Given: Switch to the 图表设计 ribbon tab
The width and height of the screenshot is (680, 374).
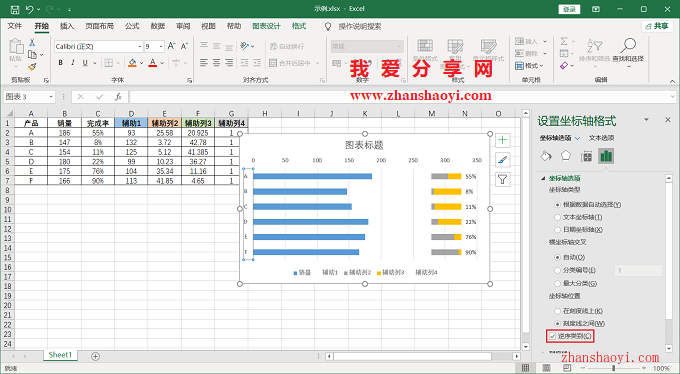Looking at the screenshot, I should 266,26.
